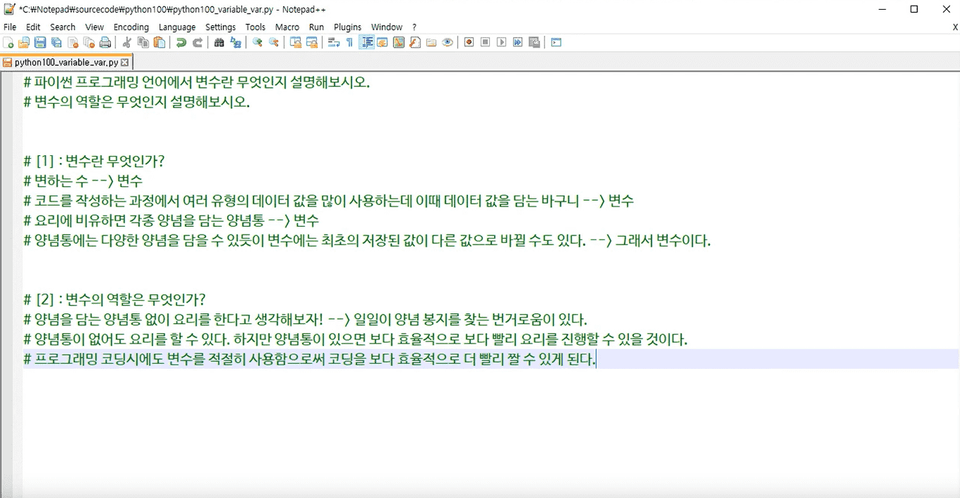Click the last toolbar icon after macro buttons
The height and width of the screenshot is (498, 960).
click(x=556, y=42)
